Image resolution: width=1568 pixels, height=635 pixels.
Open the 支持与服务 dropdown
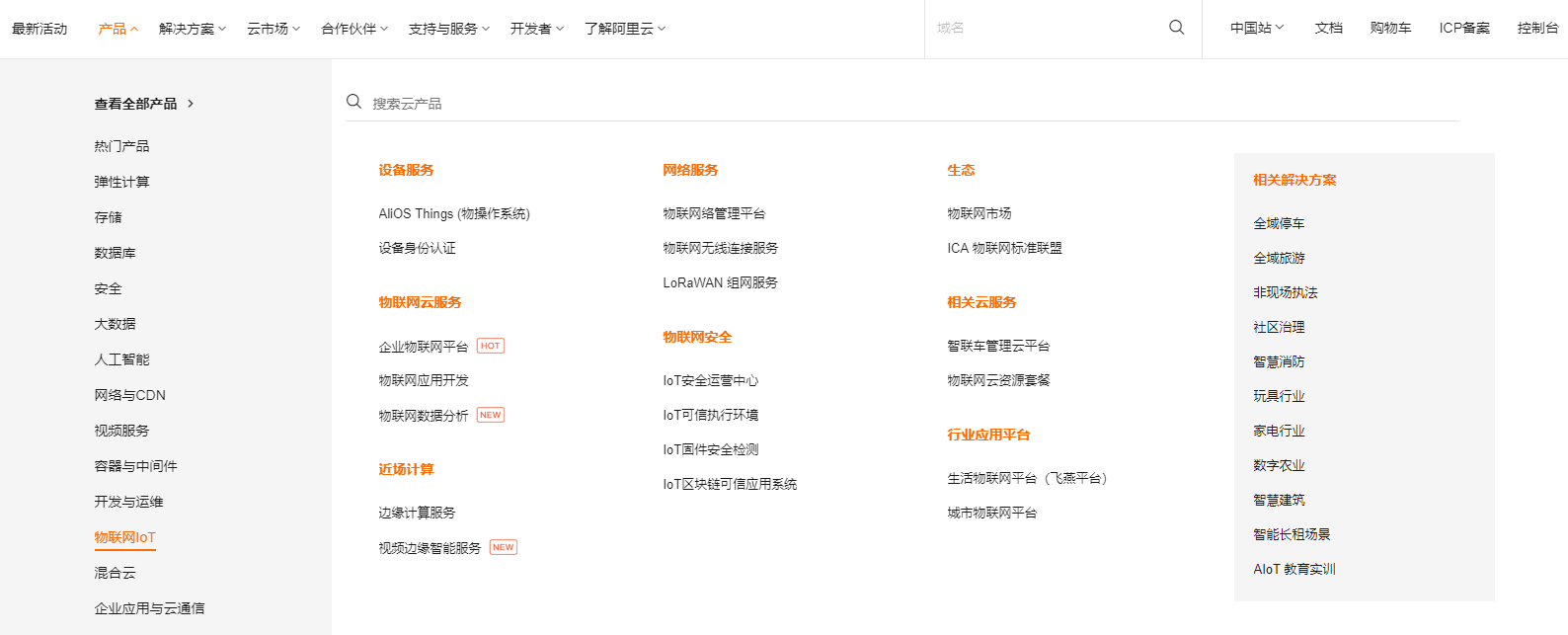449,29
